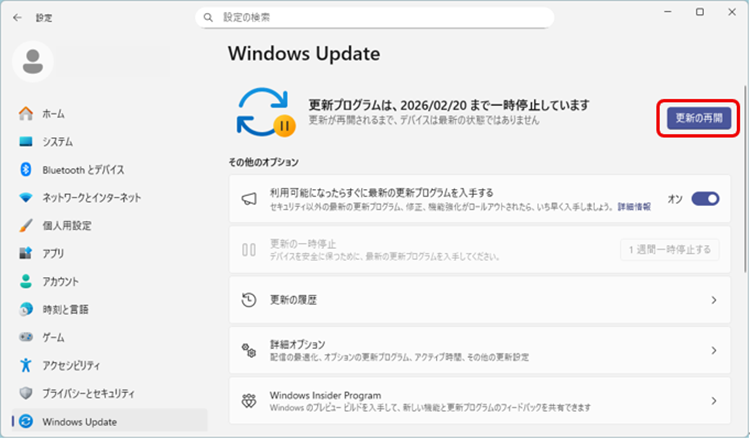Viewport: 750px width, 439px height.
Task: Toggle off 最新の更新プログラムを入手する switch
Action: [x=705, y=199]
